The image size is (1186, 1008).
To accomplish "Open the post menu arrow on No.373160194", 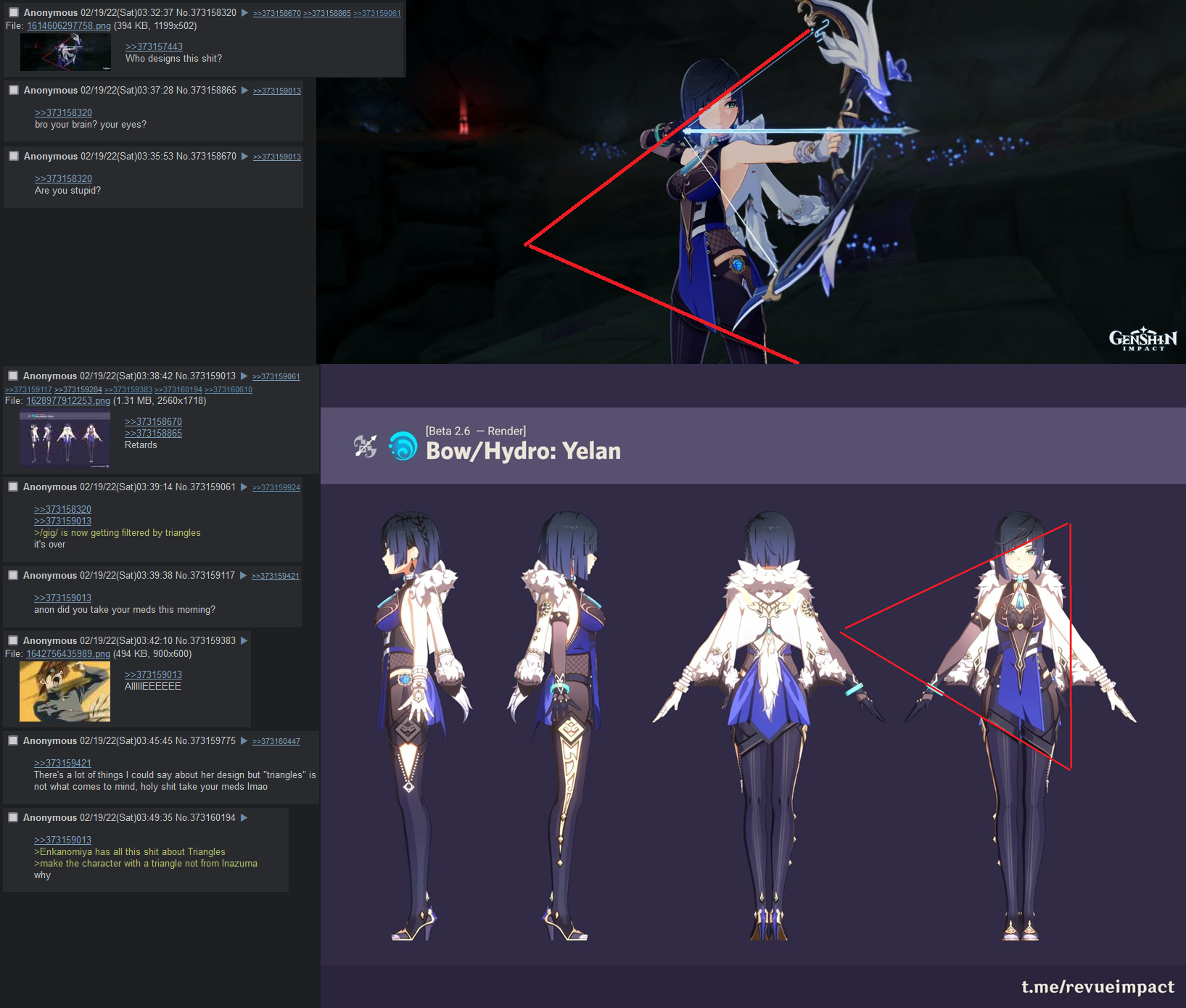I will (x=244, y=818).
